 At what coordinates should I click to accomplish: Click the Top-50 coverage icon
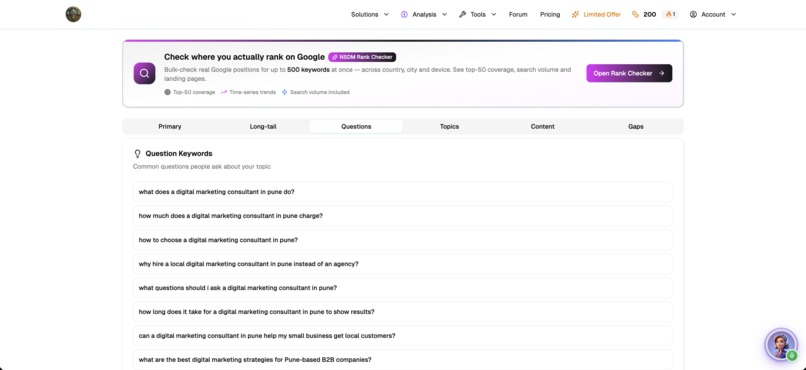[x=167, y=92]
